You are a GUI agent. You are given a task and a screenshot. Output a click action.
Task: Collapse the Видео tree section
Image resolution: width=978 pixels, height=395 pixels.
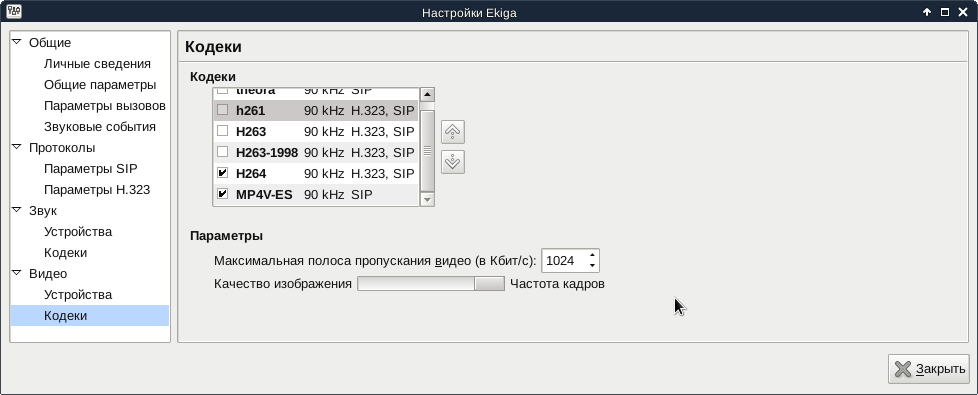click(17, 273)
